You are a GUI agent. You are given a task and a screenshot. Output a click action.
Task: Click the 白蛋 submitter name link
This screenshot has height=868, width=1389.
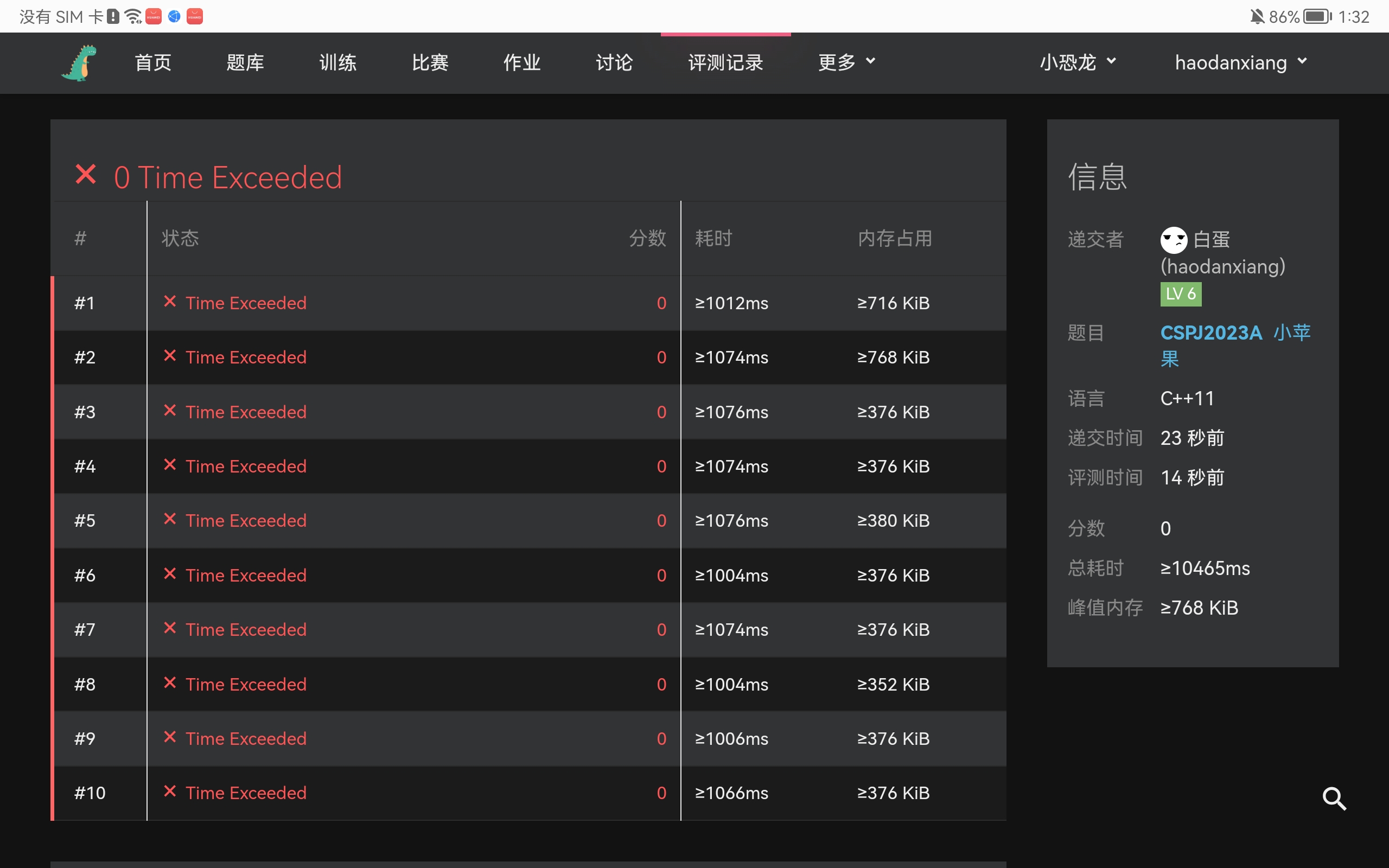coord(1212,239)
